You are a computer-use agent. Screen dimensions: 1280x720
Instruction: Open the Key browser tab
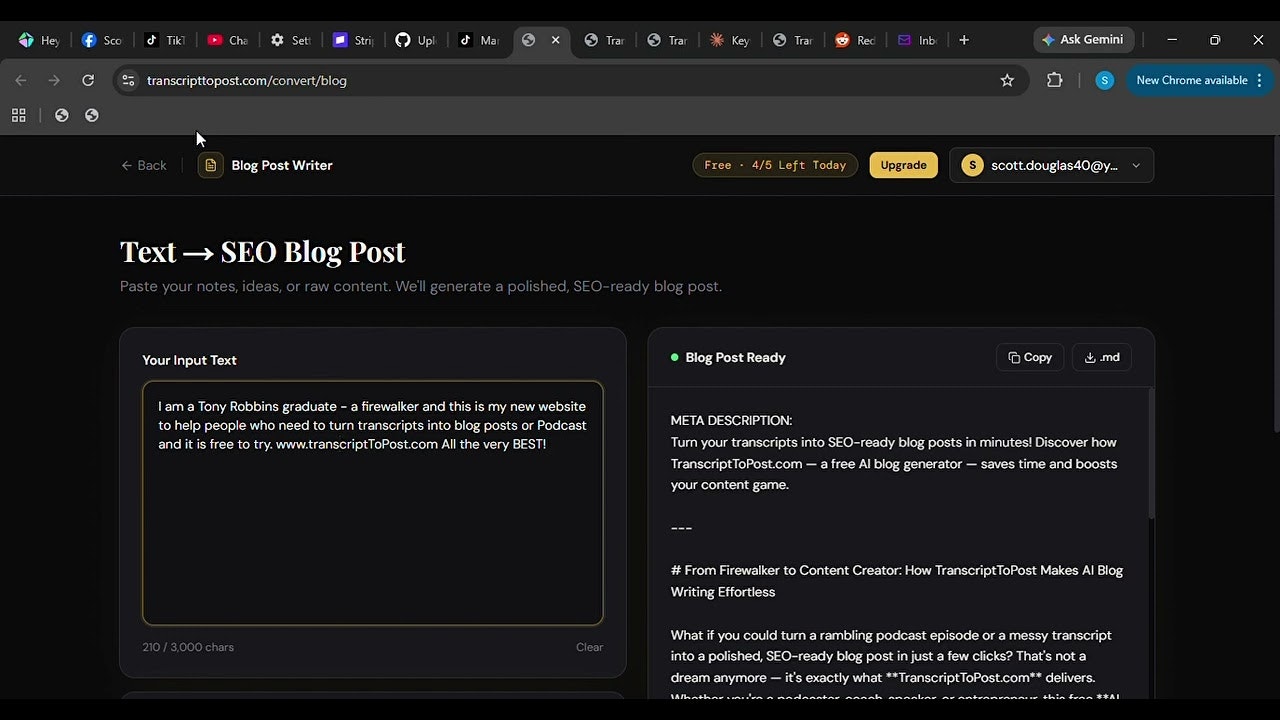coord(729,40)
